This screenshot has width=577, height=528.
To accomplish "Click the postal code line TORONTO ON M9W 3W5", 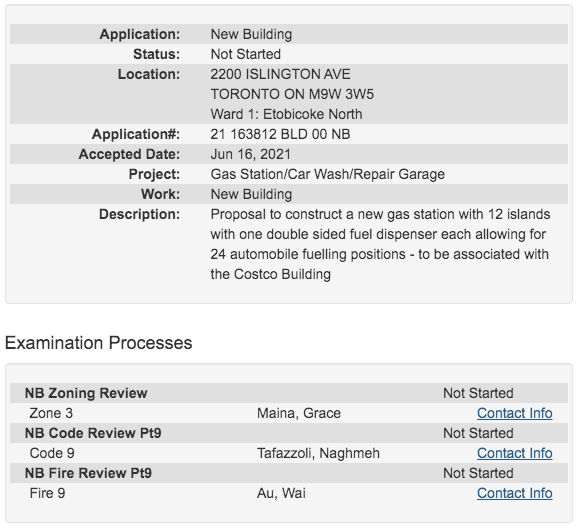I will pos(292,94).
